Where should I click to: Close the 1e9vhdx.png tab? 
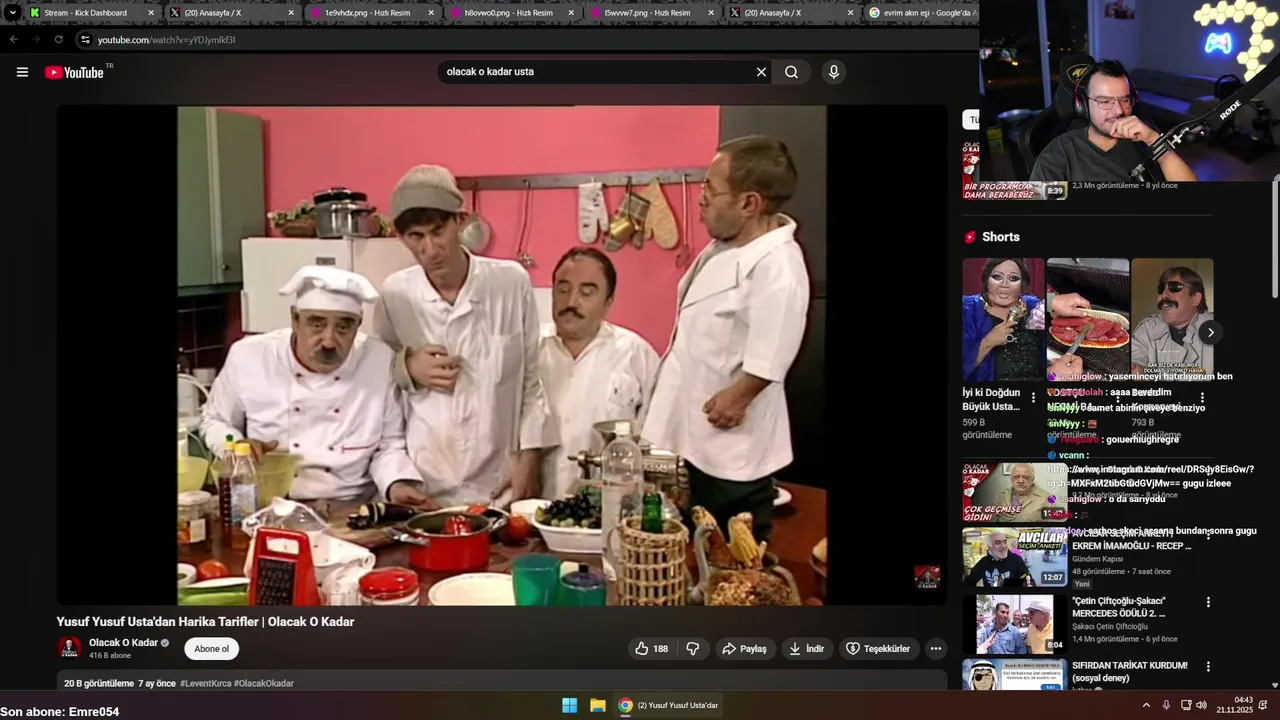[x=431, y=13]
